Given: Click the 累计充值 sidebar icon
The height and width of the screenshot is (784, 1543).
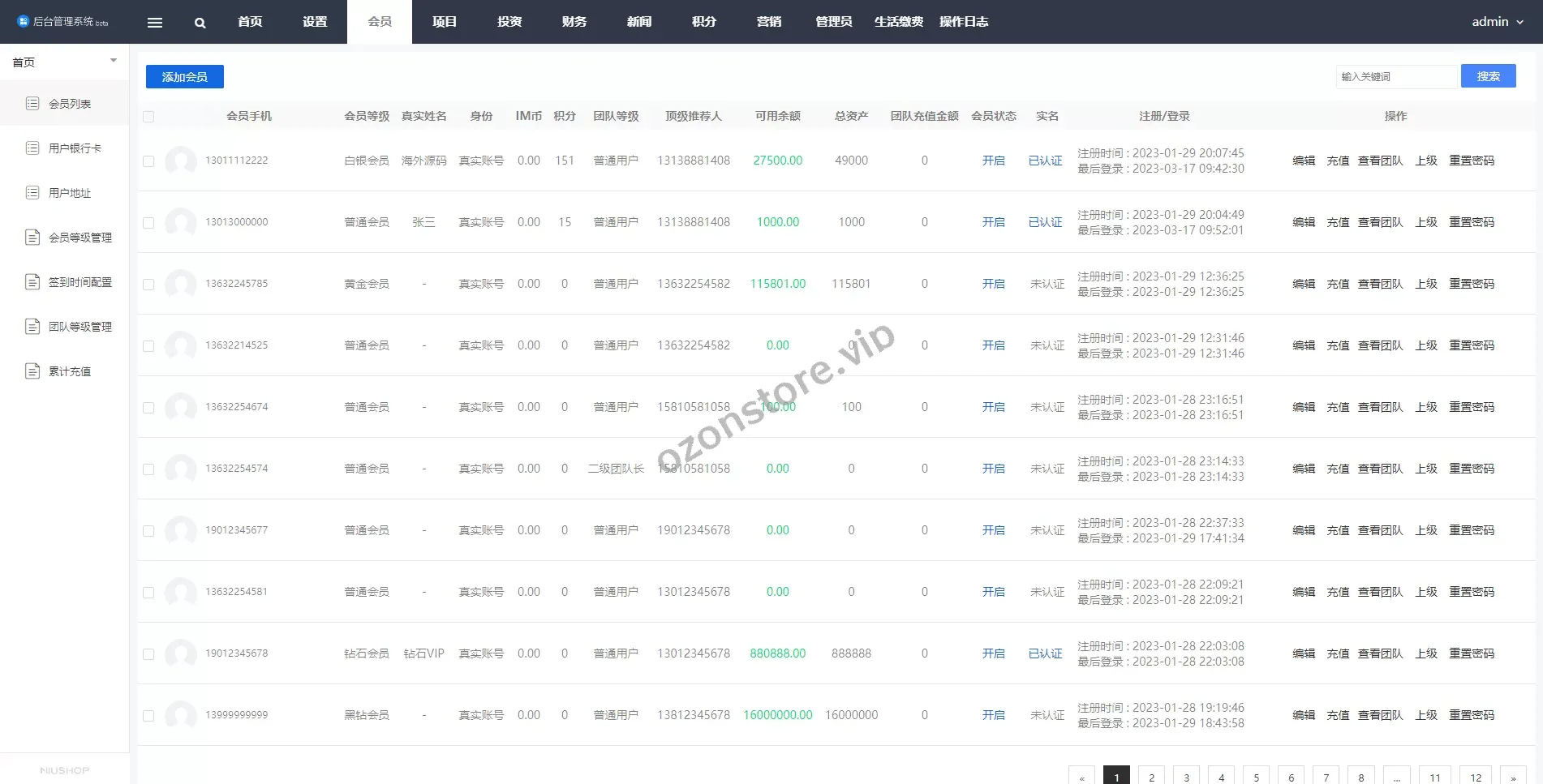Looking at the screenshot, I should [32, 371].
